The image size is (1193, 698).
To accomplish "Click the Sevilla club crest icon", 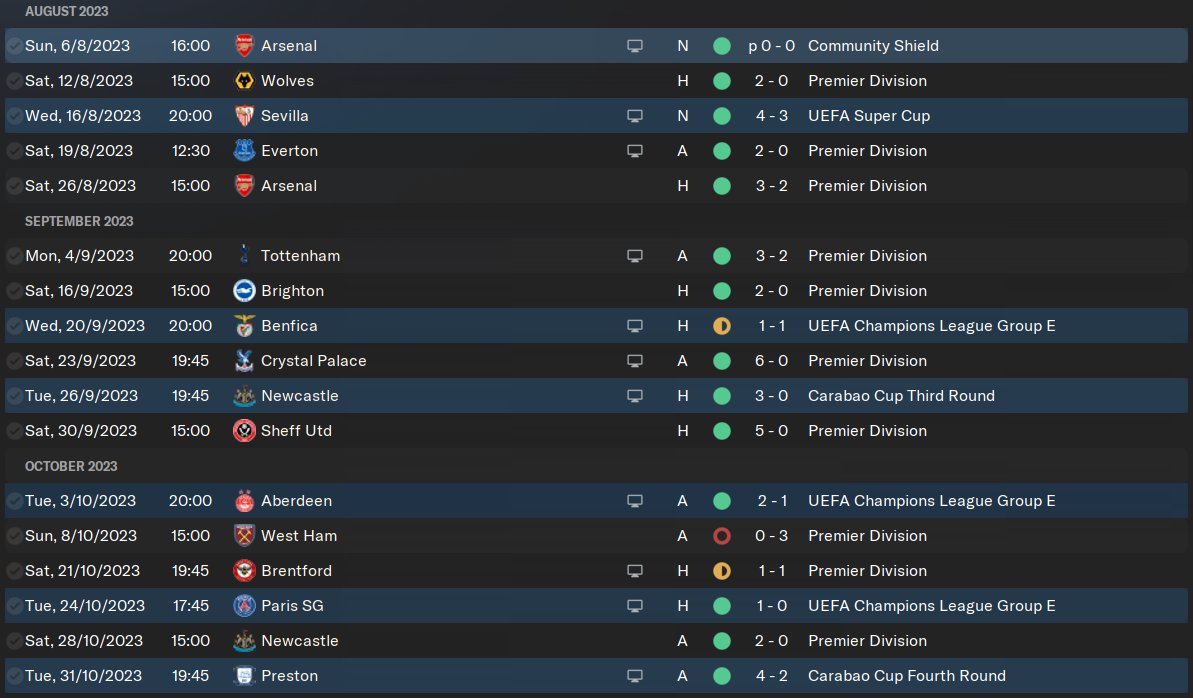I will tap(244, 116).
